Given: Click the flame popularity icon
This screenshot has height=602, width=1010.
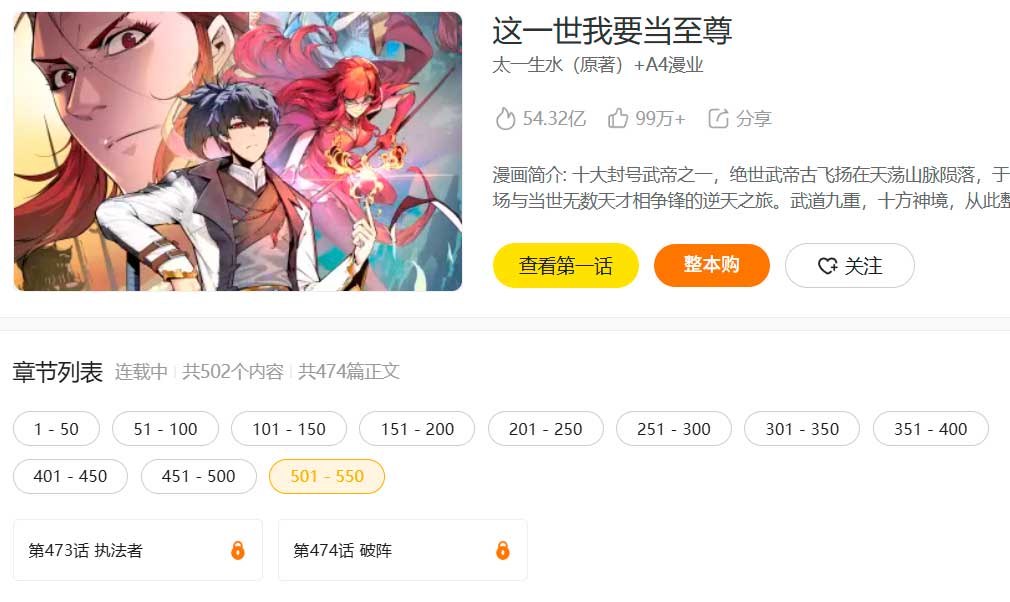Looking at the screenshot, I should pyautogui.click(x=506, y=118).
